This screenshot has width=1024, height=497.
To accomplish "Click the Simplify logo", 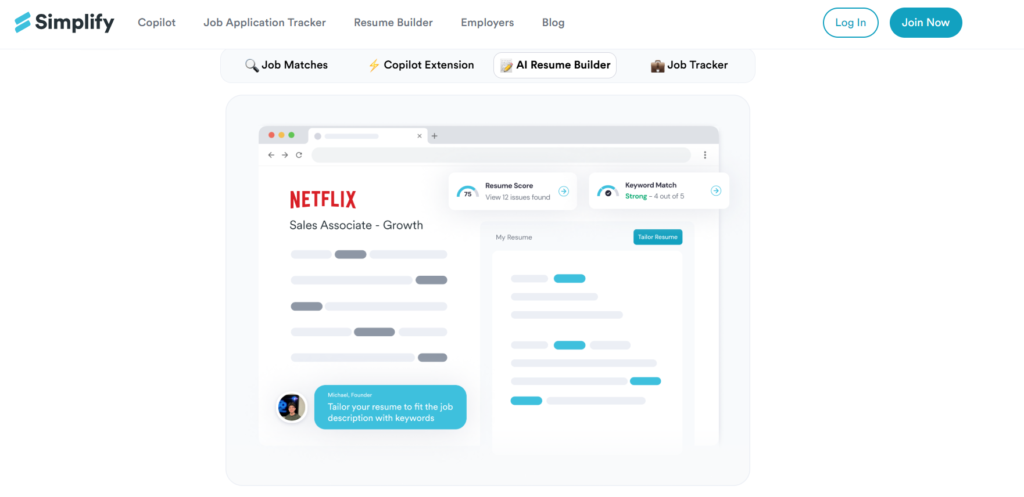I will 64,22.
